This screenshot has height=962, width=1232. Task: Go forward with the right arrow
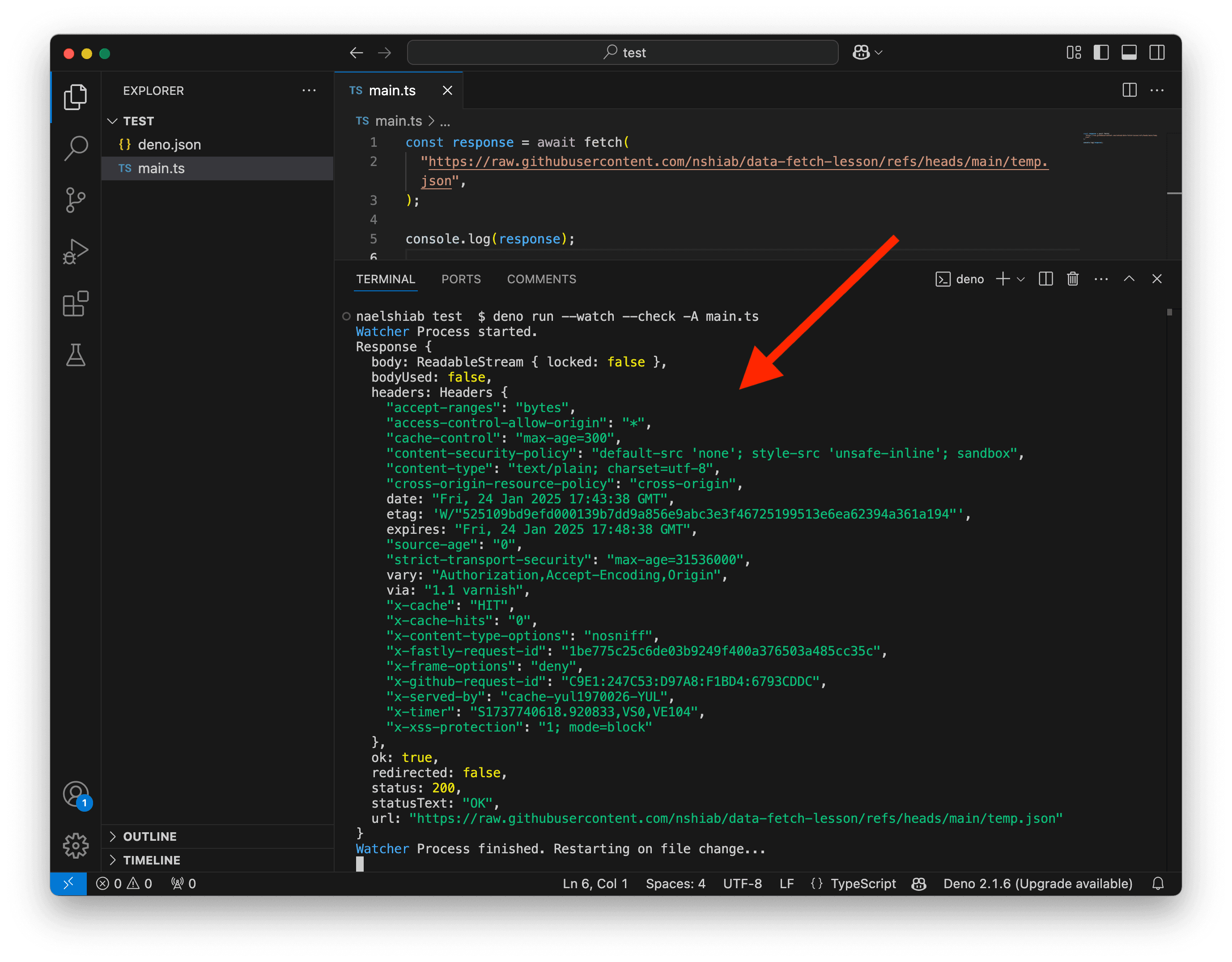coord(385,52)
